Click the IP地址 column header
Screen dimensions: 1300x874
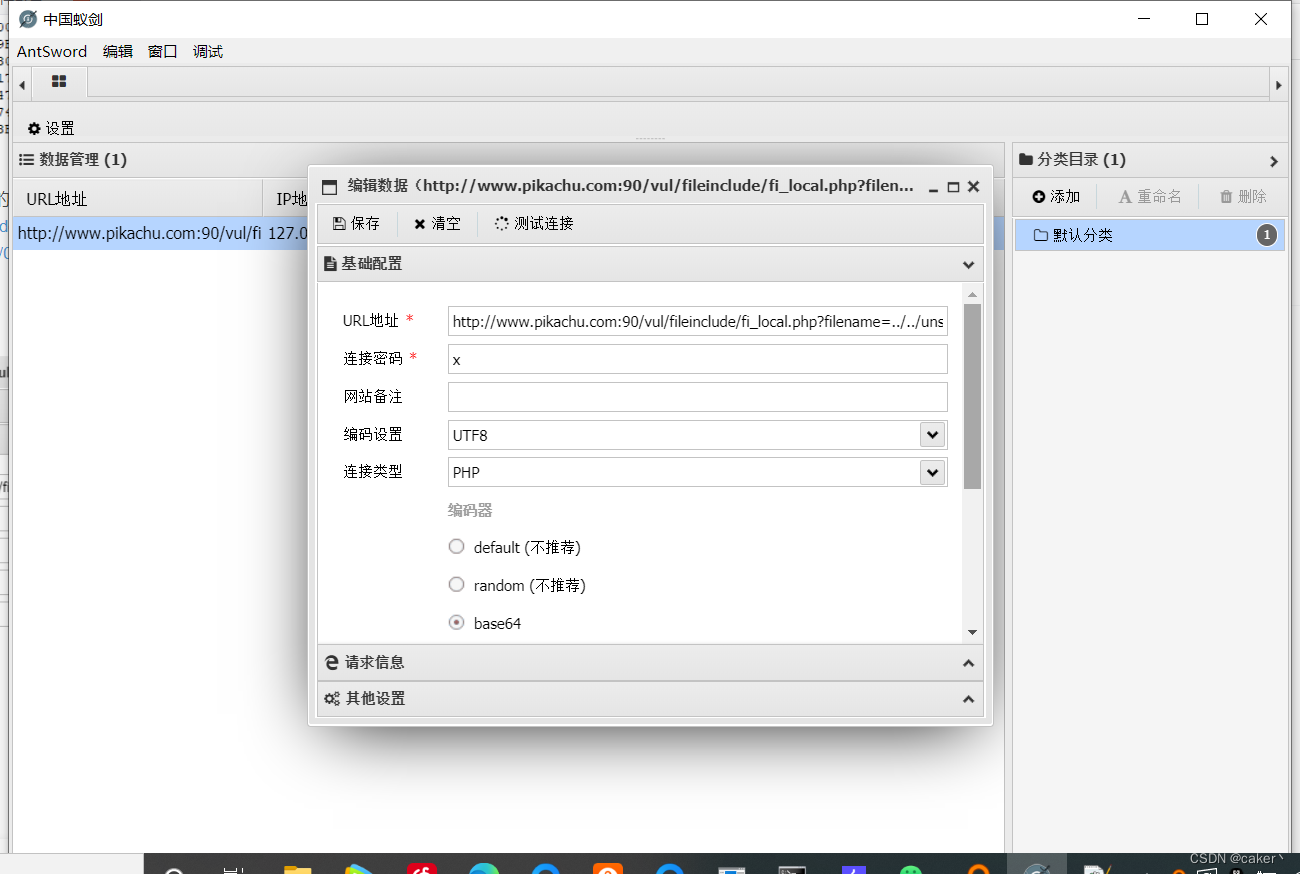(x=291, y=199)
